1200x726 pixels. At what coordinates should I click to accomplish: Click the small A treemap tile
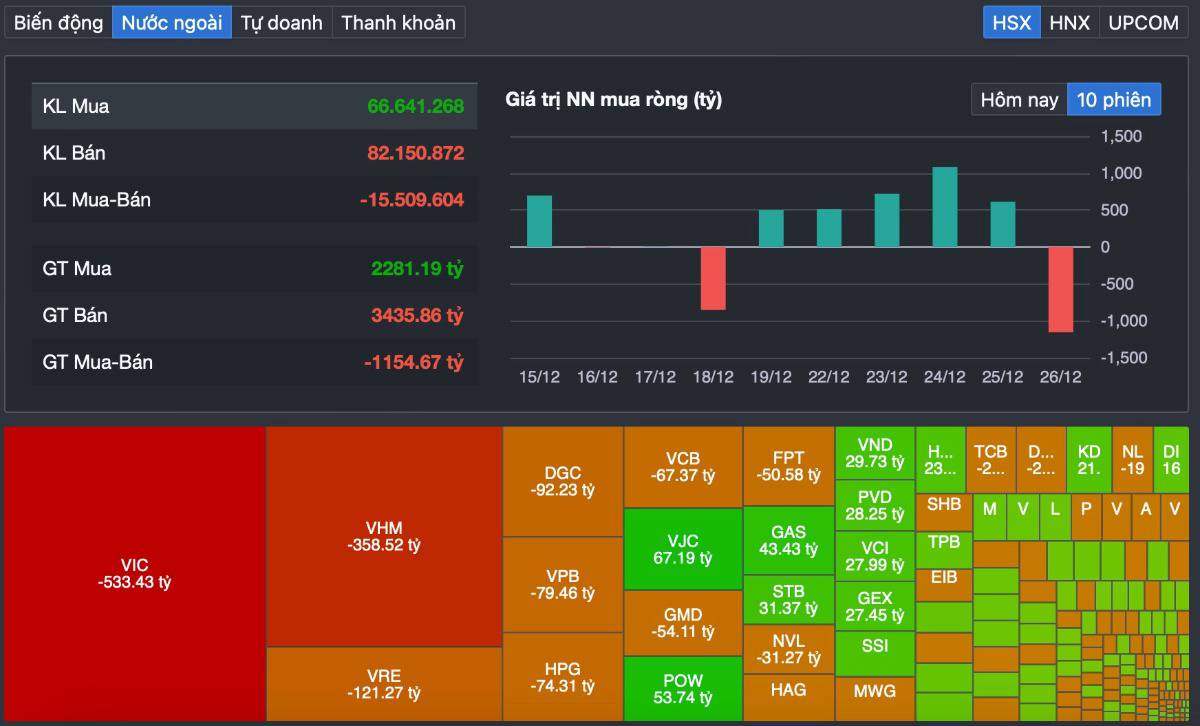1146,516
